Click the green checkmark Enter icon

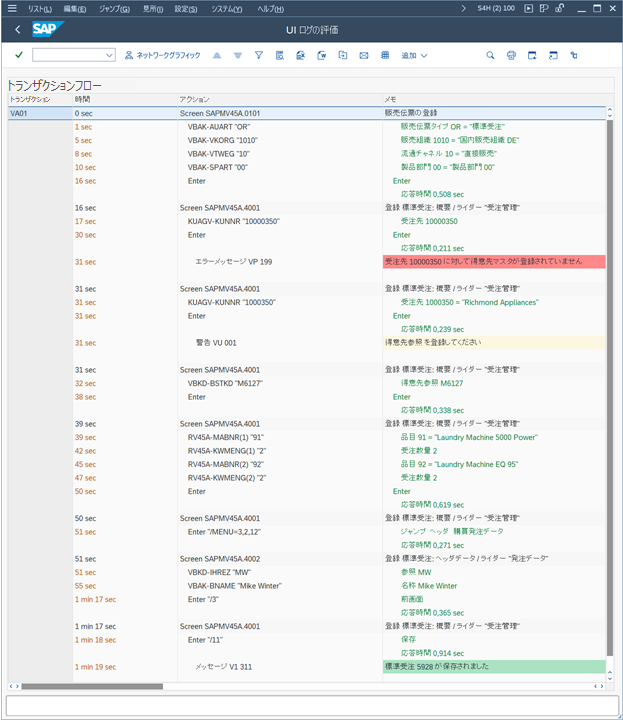pyautogui.click(x=19, y=55)
